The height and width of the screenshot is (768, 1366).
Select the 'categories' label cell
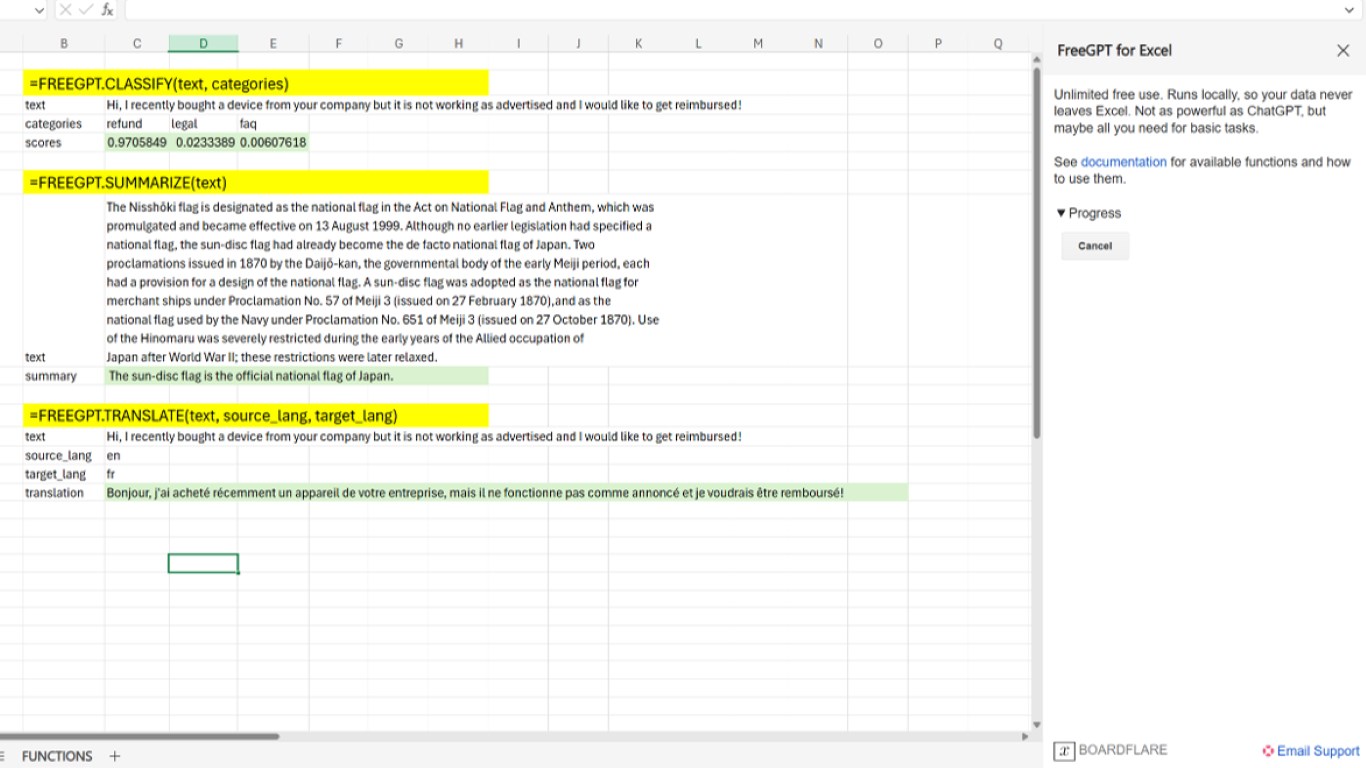coord(64,124)
